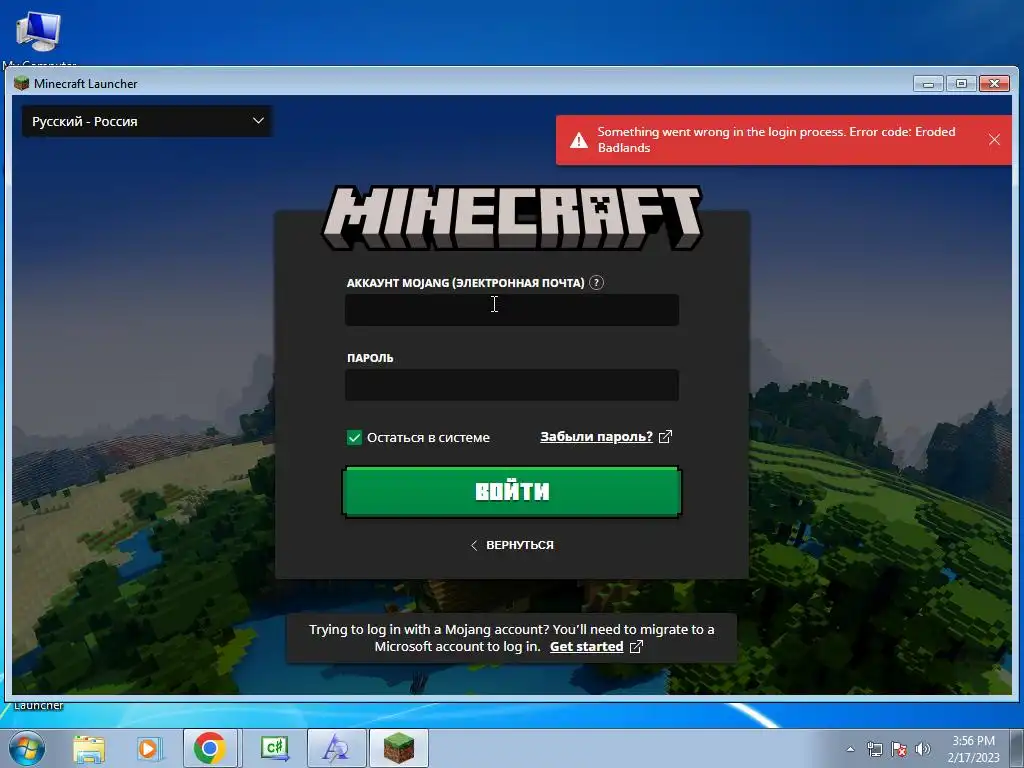
Task: Click the green ВОЙТИ login button
Action: [512, 492]
